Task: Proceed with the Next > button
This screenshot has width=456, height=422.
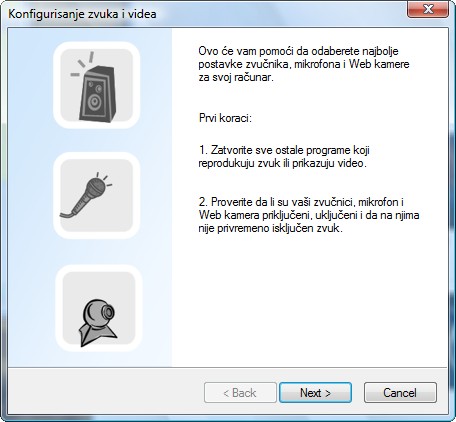Action: tap(315, 393)
